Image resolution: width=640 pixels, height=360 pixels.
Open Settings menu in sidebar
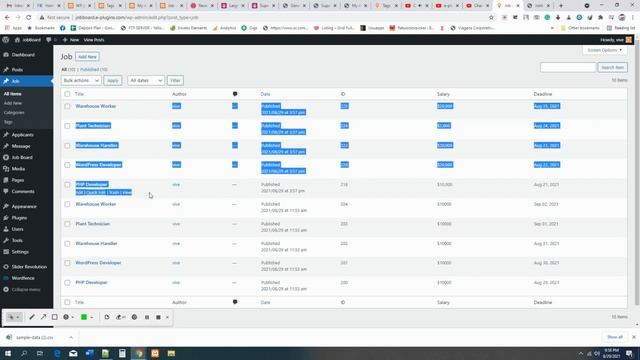20,252
